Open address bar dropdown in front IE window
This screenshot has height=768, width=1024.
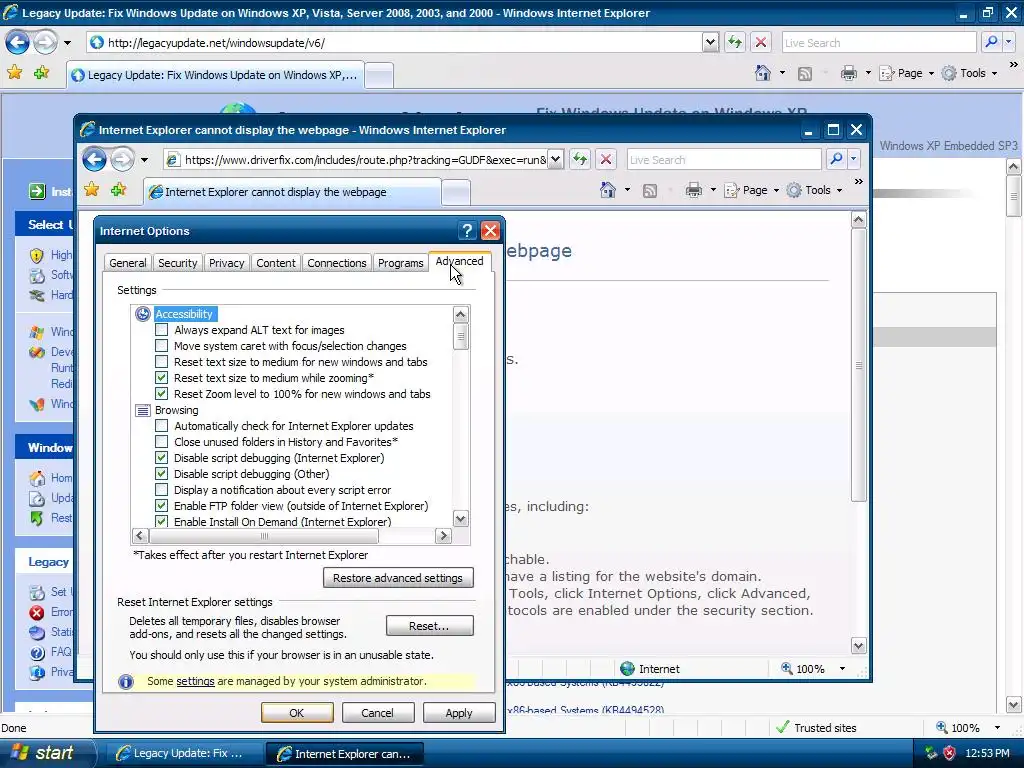pyautogui.click(x=555, y=159)
